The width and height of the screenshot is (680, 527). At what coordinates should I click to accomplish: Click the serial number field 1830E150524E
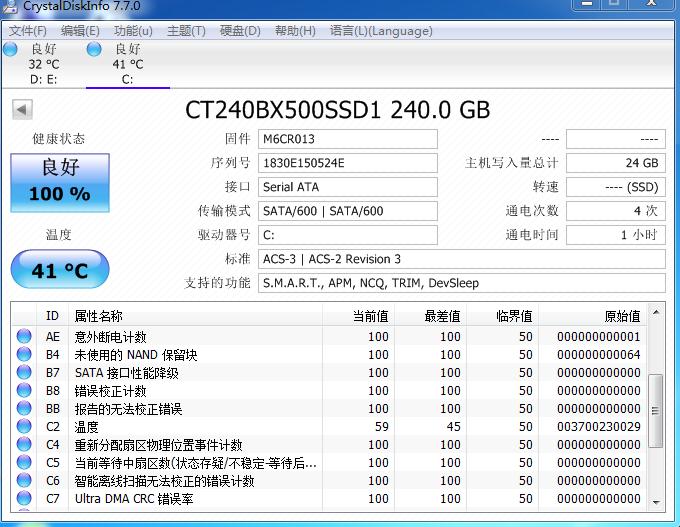click(x=347, y=163)
